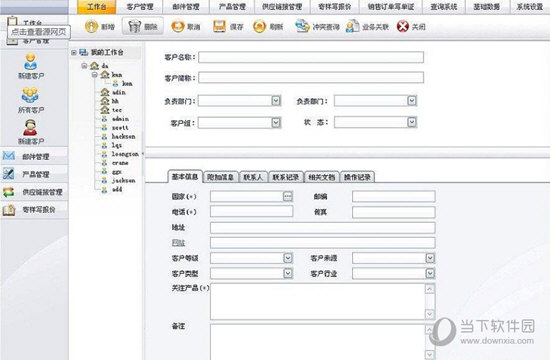Switch to the 联系人 tab
The image size is (550, 360).
253,177
